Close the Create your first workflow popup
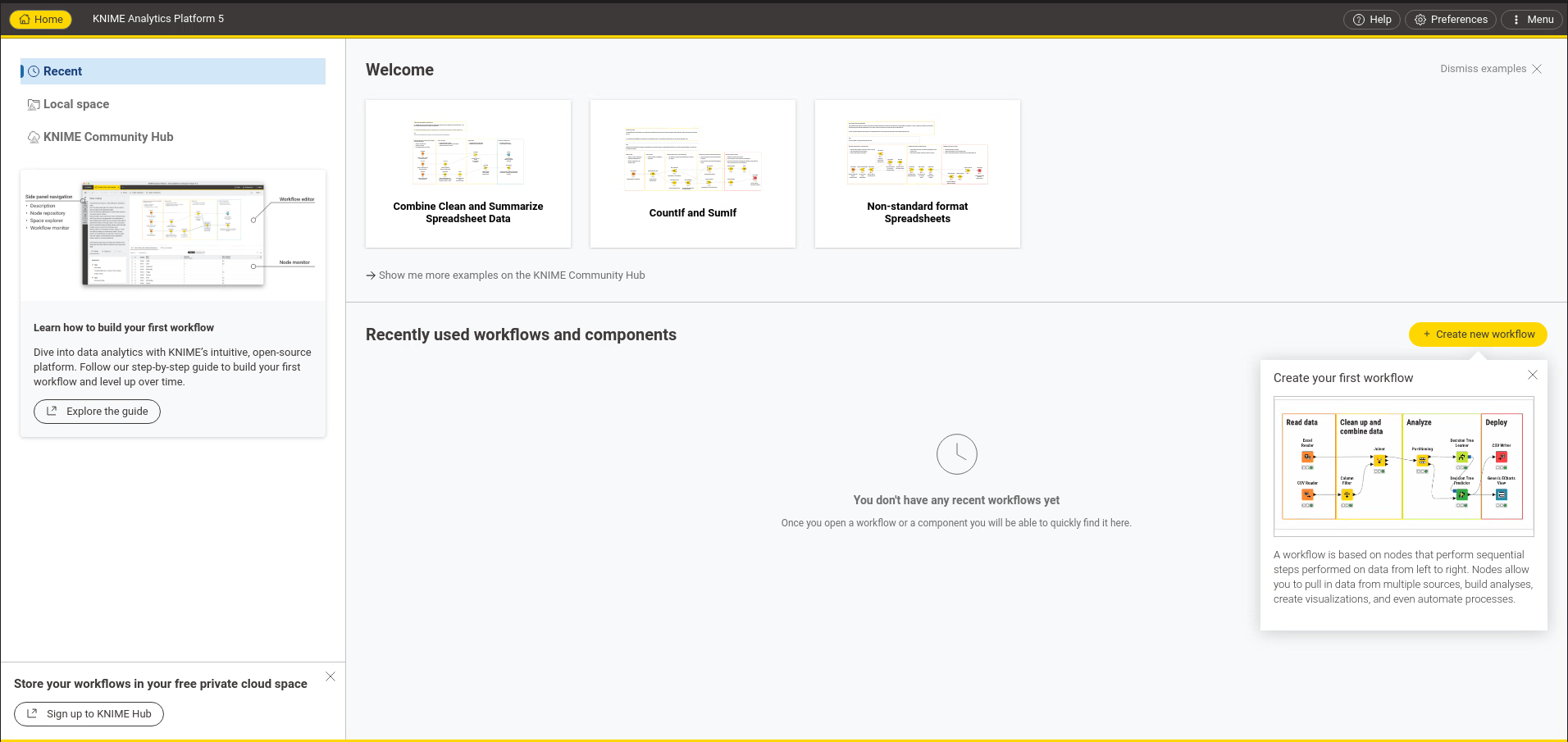 click(1532, 375)
